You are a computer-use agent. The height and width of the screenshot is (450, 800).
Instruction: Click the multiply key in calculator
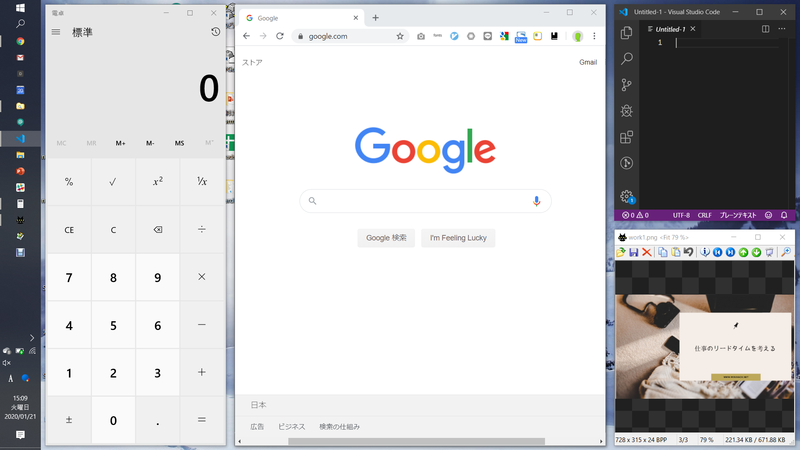[202, 277]
